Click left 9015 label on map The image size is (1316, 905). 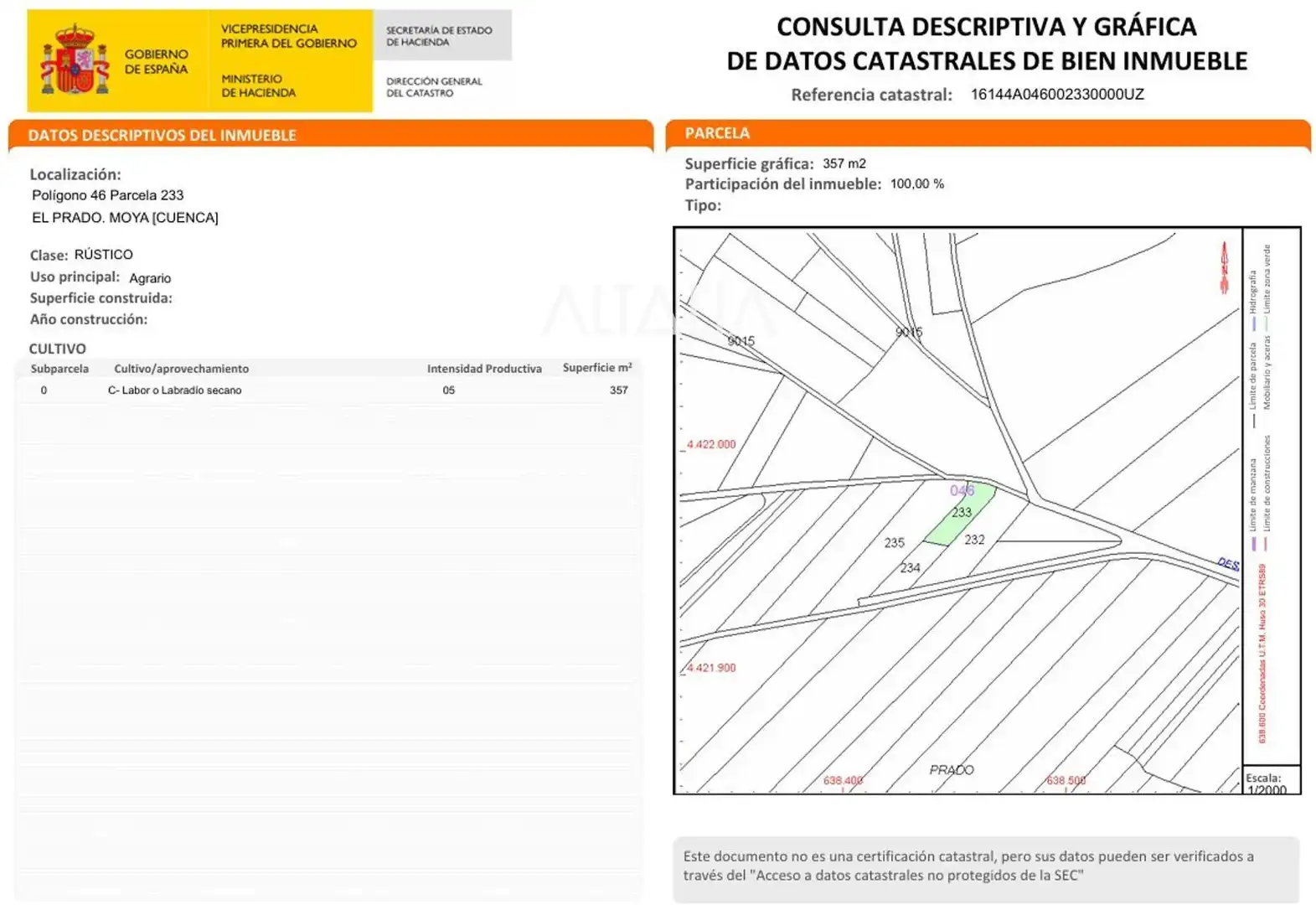[741, 341]
